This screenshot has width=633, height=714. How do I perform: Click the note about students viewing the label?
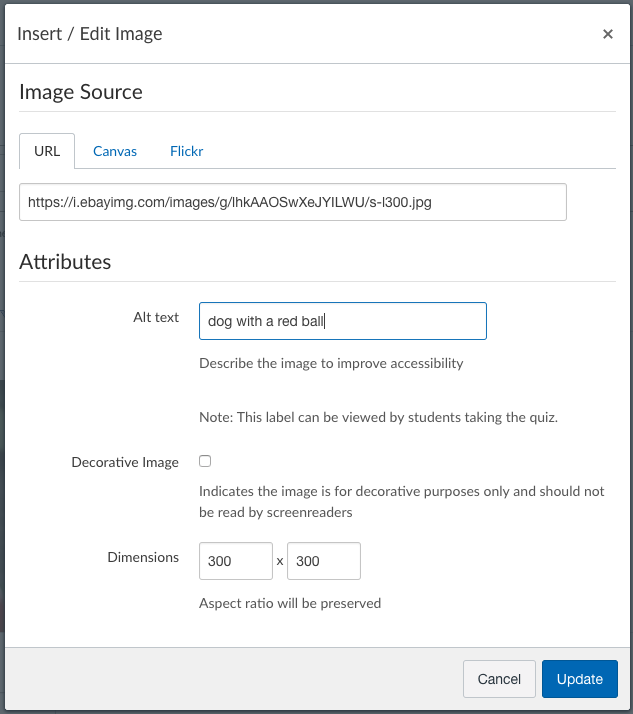coord(378,417)
